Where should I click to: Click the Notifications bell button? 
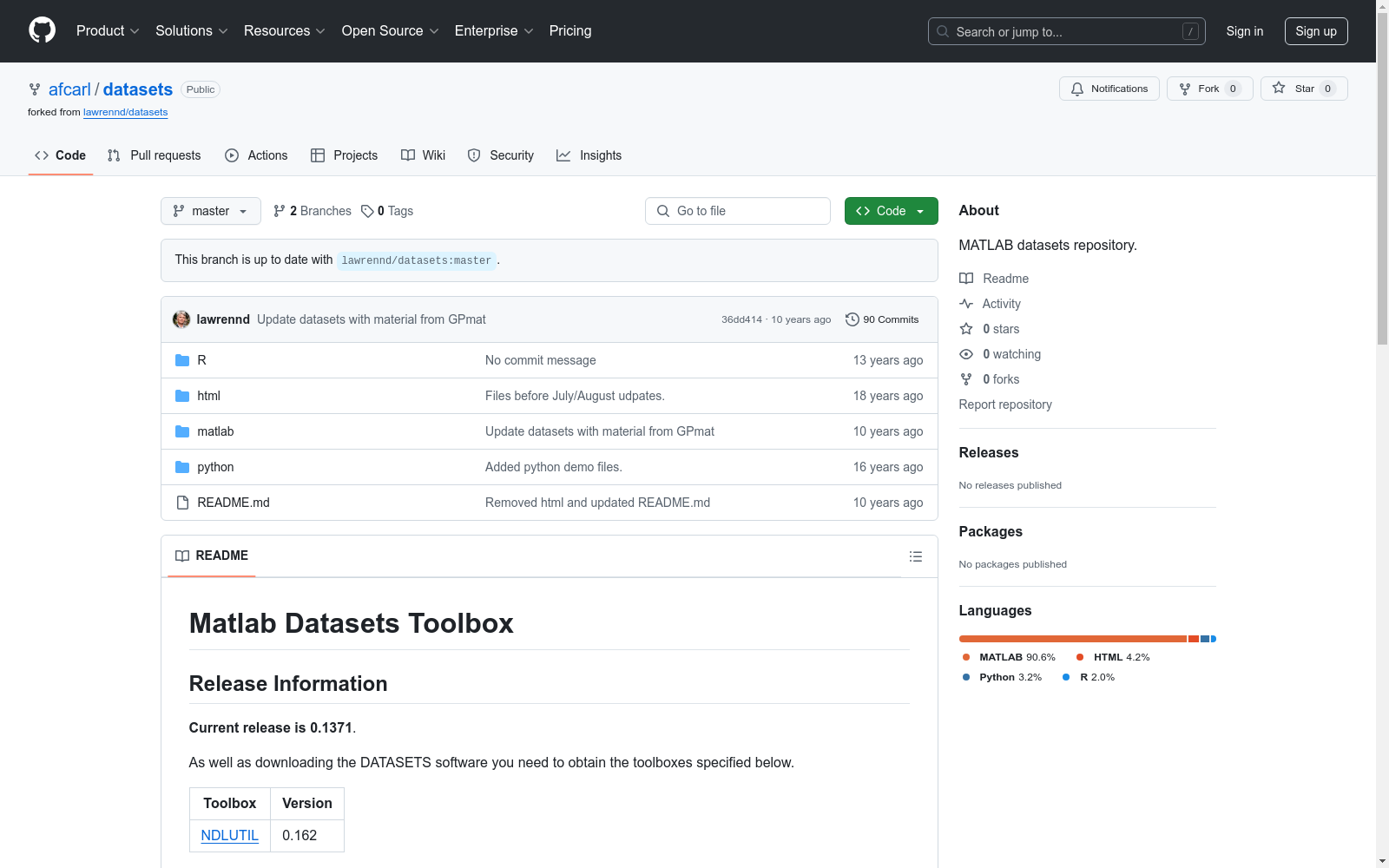1109,89
